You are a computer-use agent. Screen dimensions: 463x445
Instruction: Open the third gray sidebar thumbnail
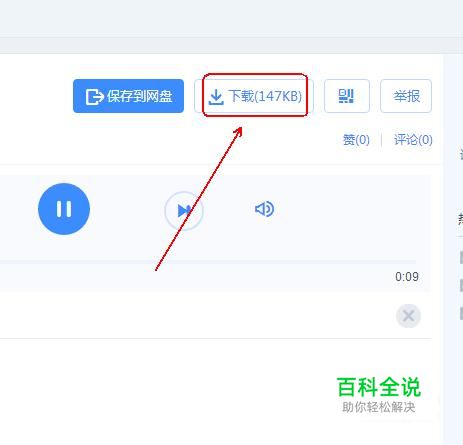[461, 314]
